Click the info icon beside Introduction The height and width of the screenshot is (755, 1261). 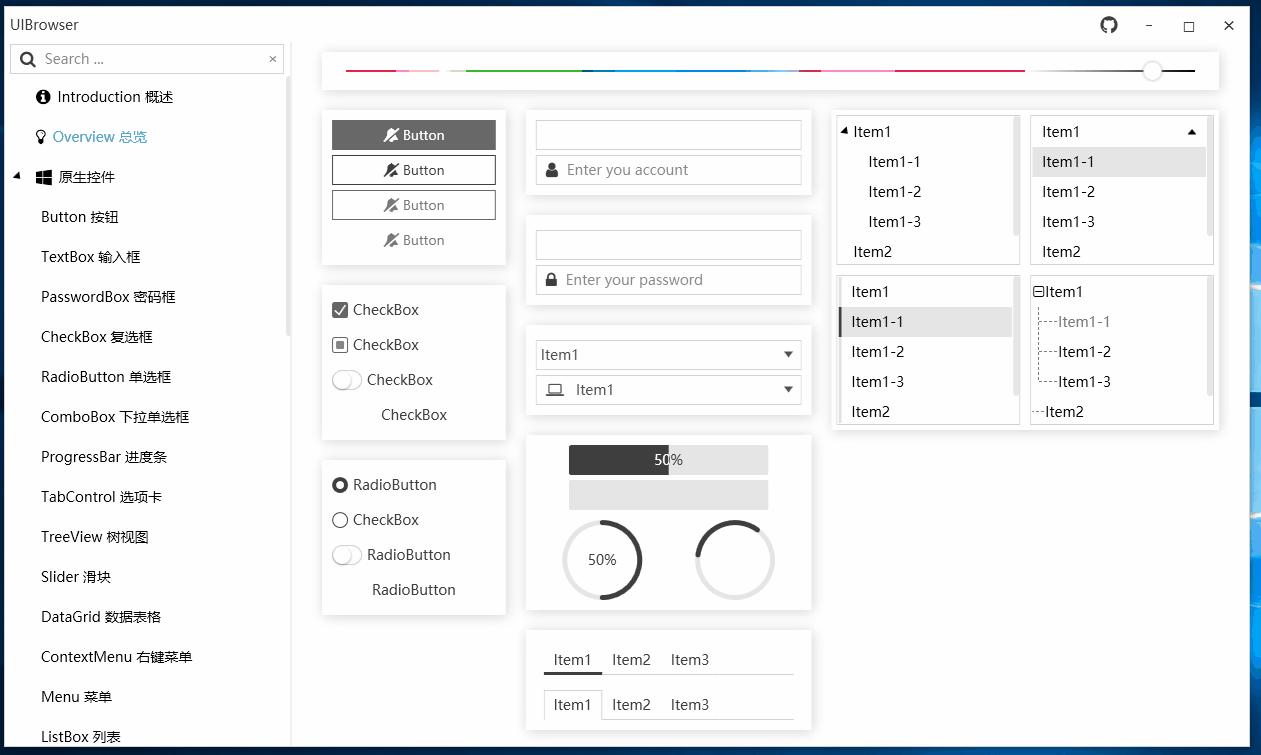(x=43, y=97)
